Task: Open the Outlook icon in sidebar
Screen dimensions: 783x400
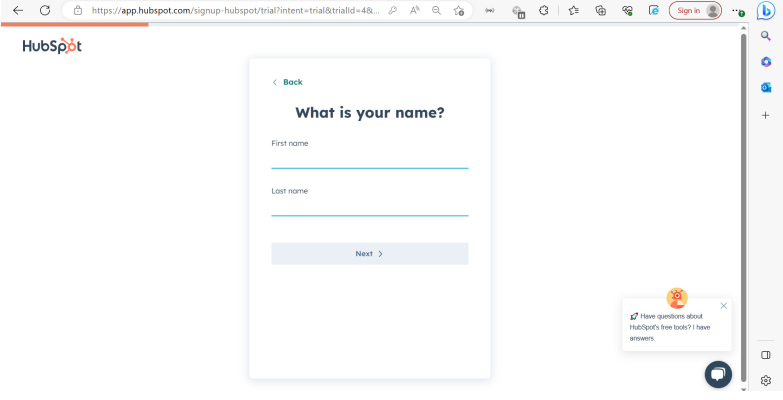Action: [x=766, y=87]
